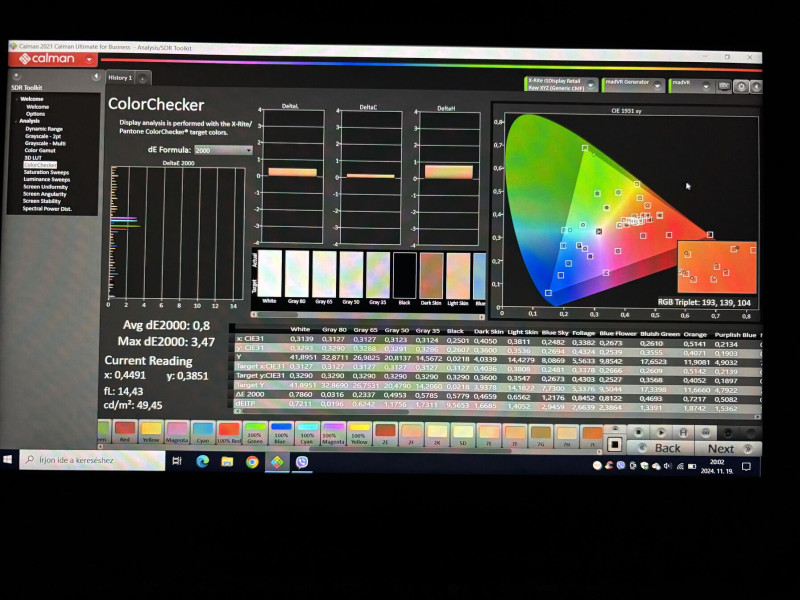This screenshot has height=600, width=800.
Task: Click the stop button with white square
Action: coord(615,445)
